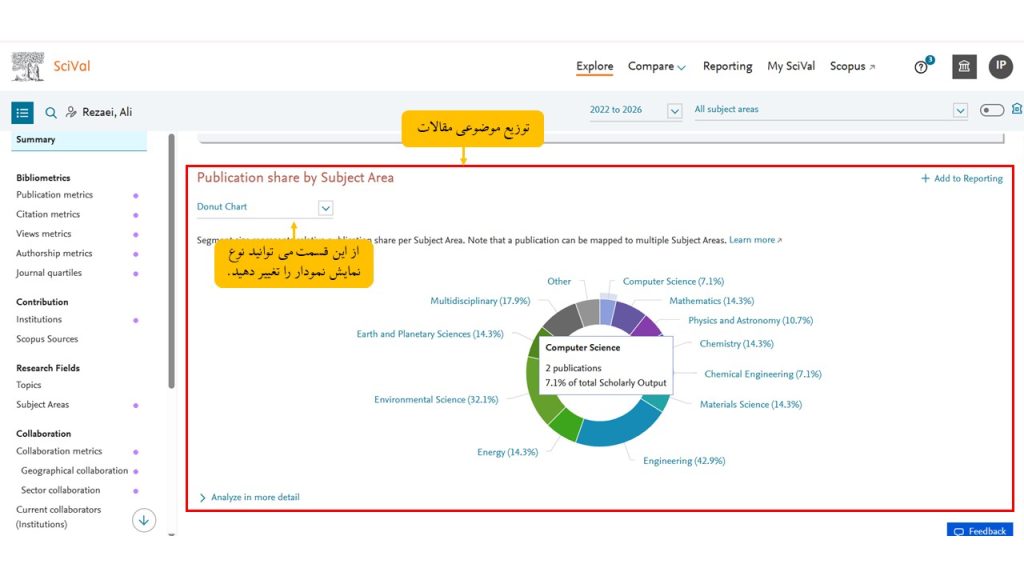Toggle the switch next to subject areas
Screen dimensions: 1024x576
[991, 110]
